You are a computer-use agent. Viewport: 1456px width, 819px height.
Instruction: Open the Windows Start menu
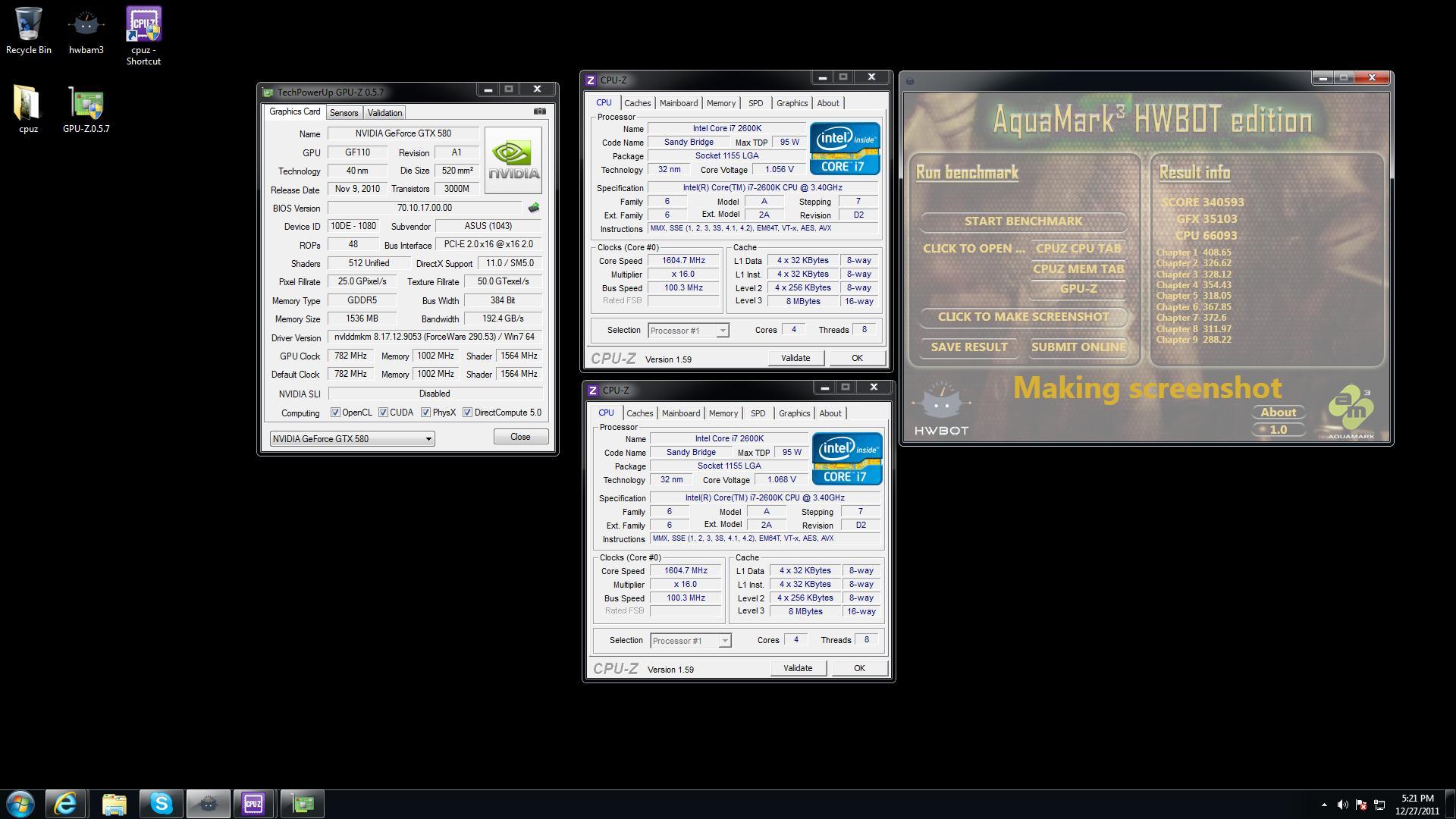pos(20,804)
